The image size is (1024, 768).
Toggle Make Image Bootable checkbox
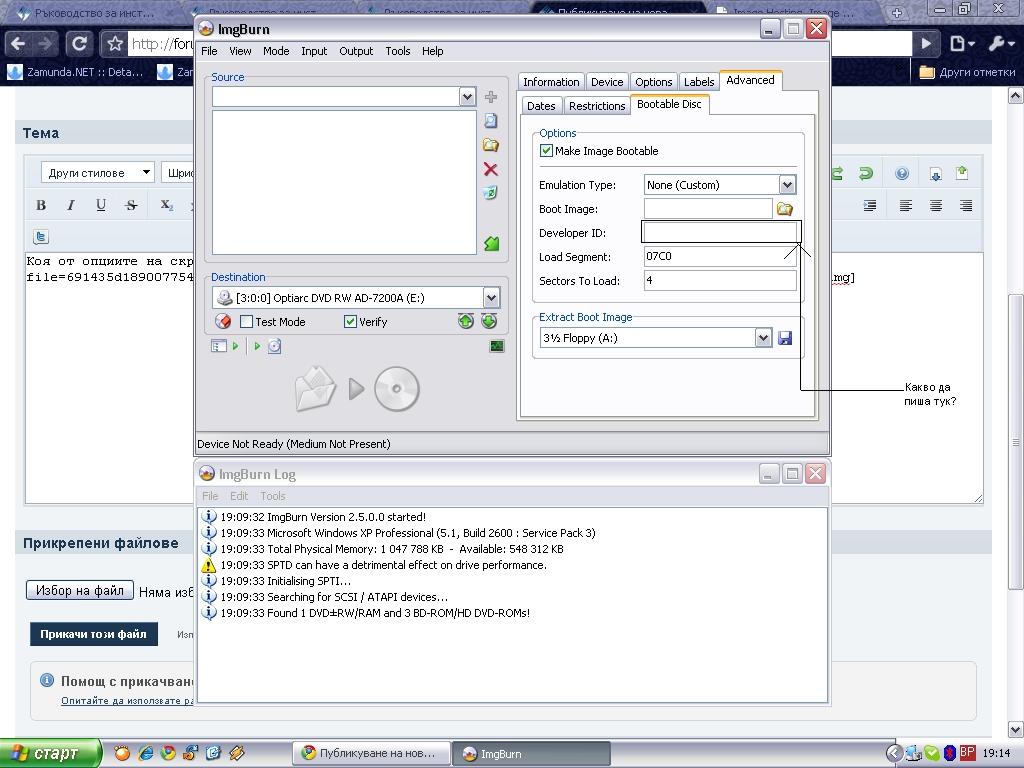(x=547, y=151)
